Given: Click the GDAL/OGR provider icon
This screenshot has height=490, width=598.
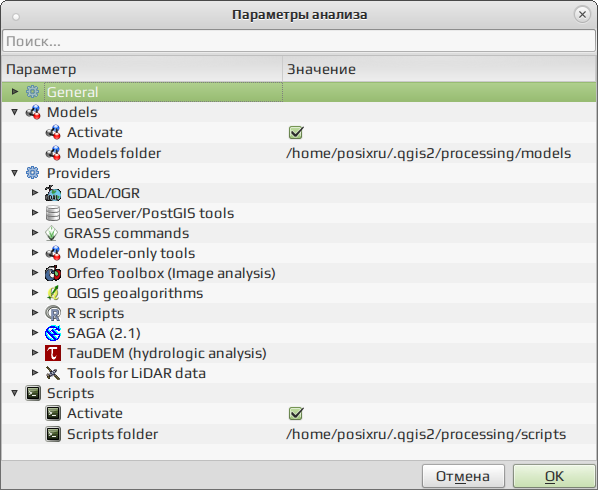Looking at the screenshot, I should pos(53,193).
